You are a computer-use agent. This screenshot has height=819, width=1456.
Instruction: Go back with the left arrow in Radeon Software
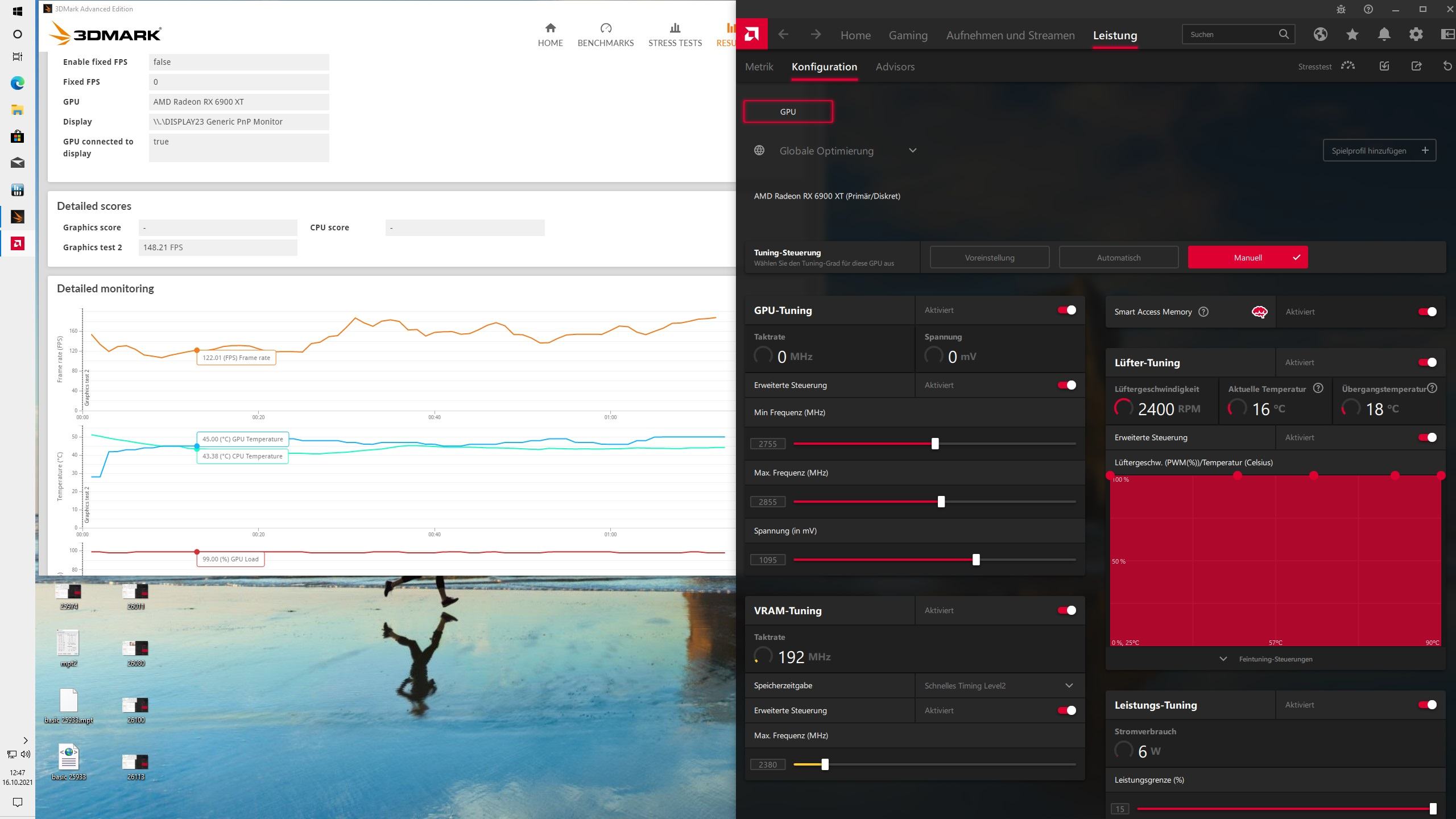point(783,35)
